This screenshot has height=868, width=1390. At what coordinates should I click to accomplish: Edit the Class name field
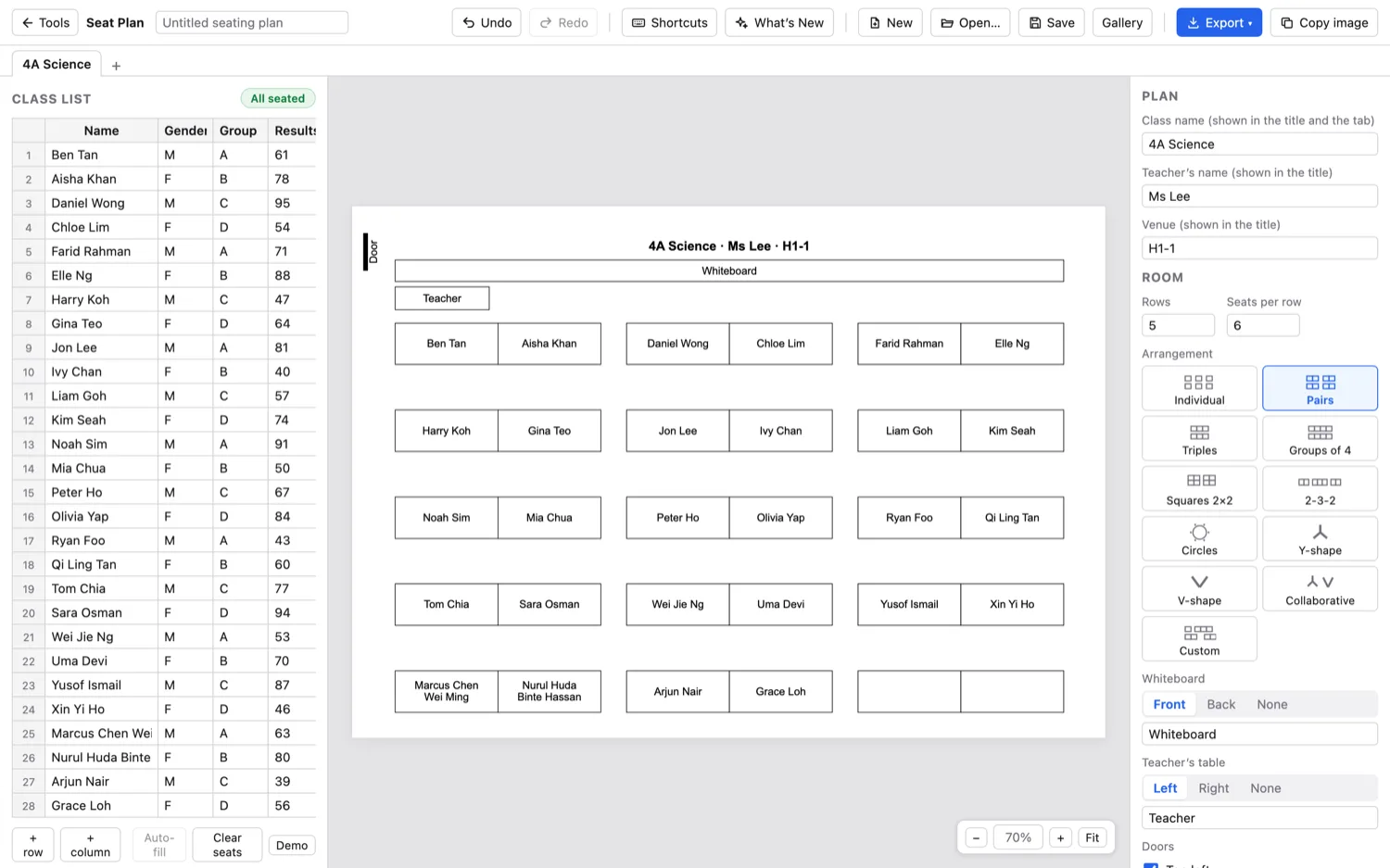click(1259, 145)
